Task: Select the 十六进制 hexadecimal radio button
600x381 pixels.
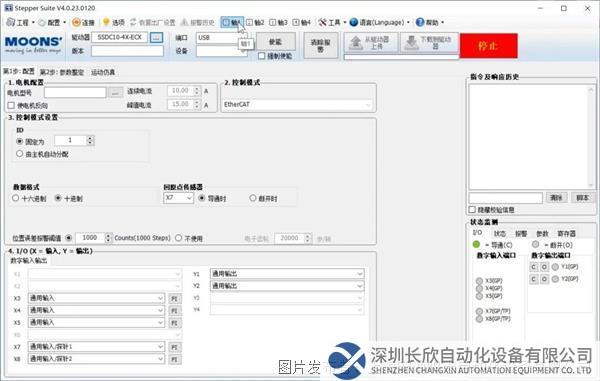Action: click(x=16, y=198)
